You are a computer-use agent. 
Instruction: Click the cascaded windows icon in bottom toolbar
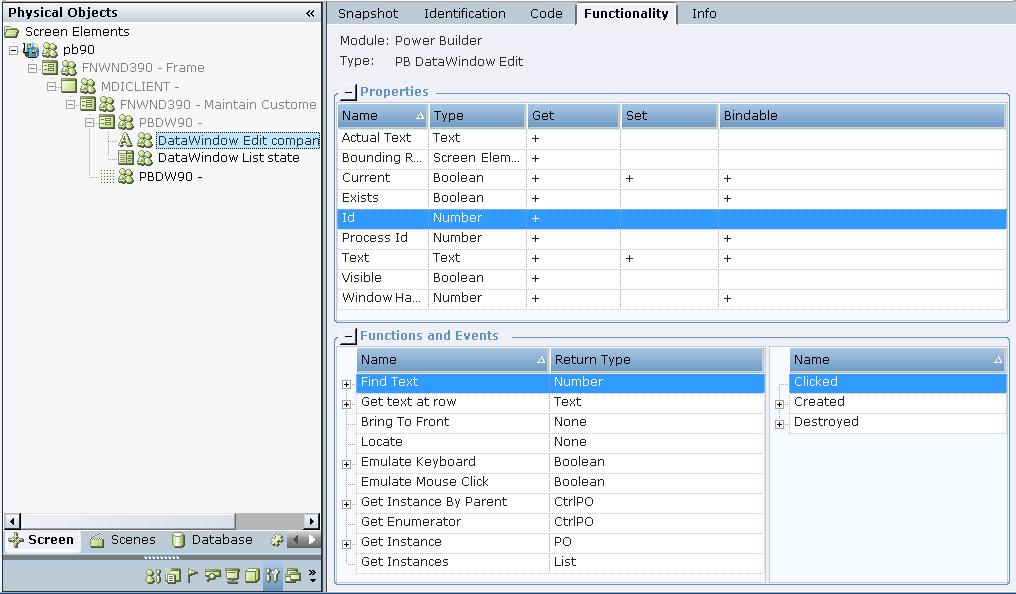(293, 576)
